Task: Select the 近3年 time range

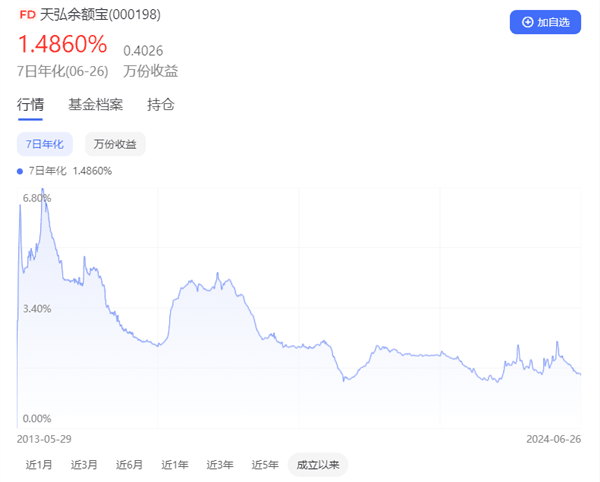Action: coord(220,465)
